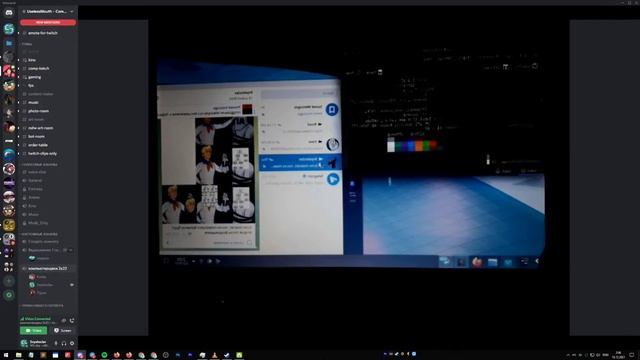Expand the chevron beside the voice channel user count

point(71,250)
